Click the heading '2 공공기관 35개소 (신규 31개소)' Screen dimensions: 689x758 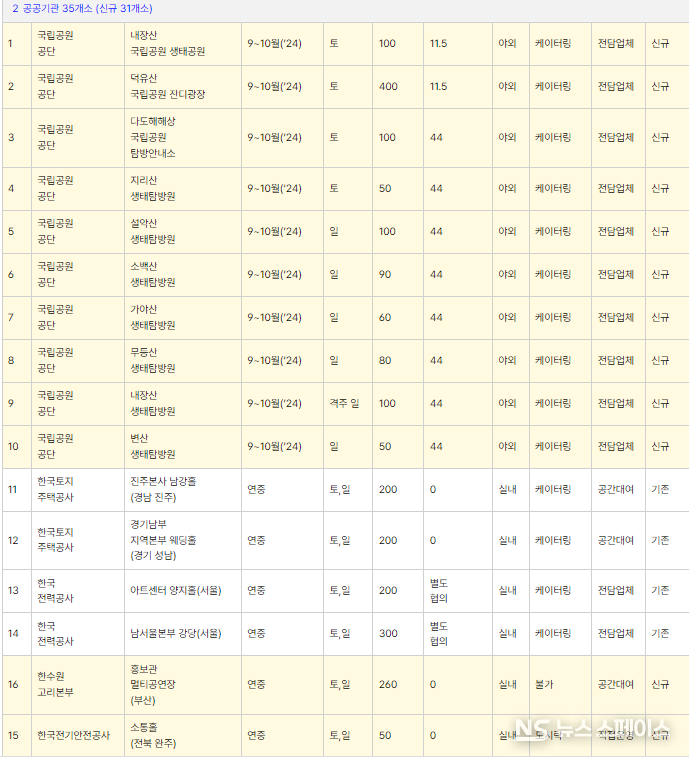[82, 9]
